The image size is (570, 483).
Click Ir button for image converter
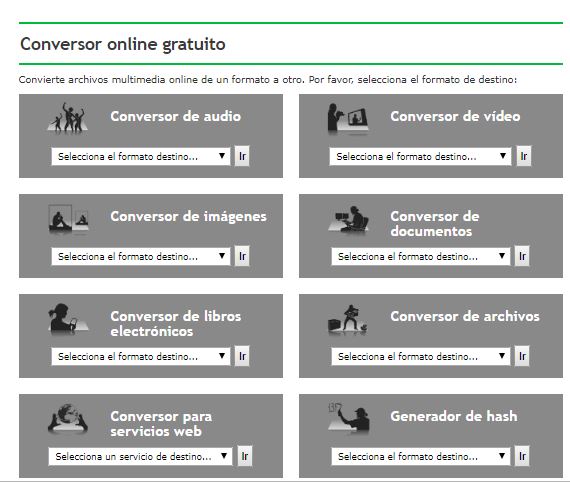pos(242,256)
